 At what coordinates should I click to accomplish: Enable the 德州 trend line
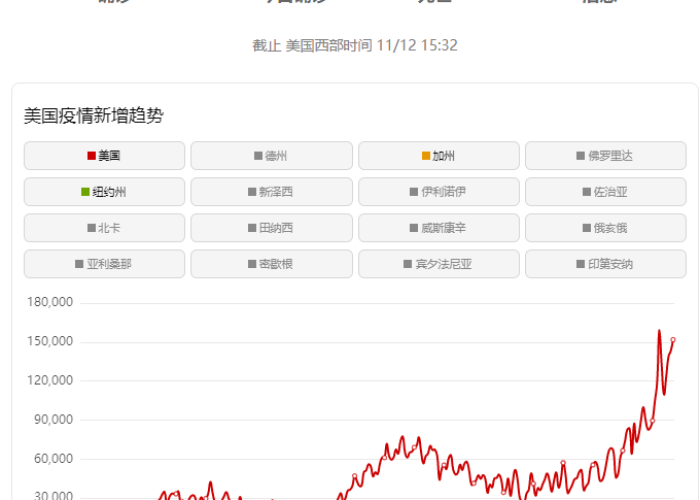[271, 156]
